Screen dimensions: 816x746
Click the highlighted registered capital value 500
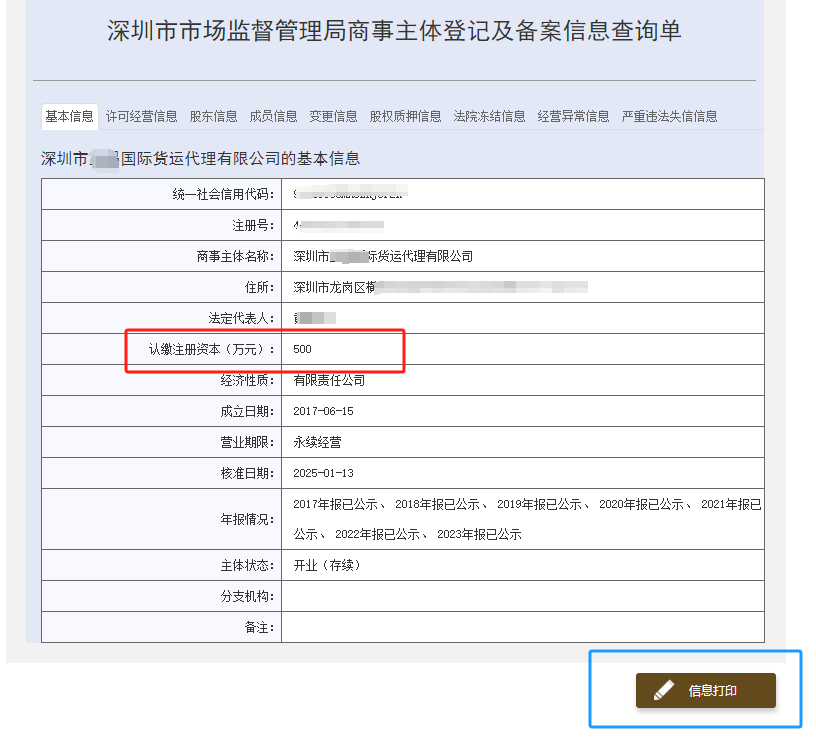(x=304, y=350)
